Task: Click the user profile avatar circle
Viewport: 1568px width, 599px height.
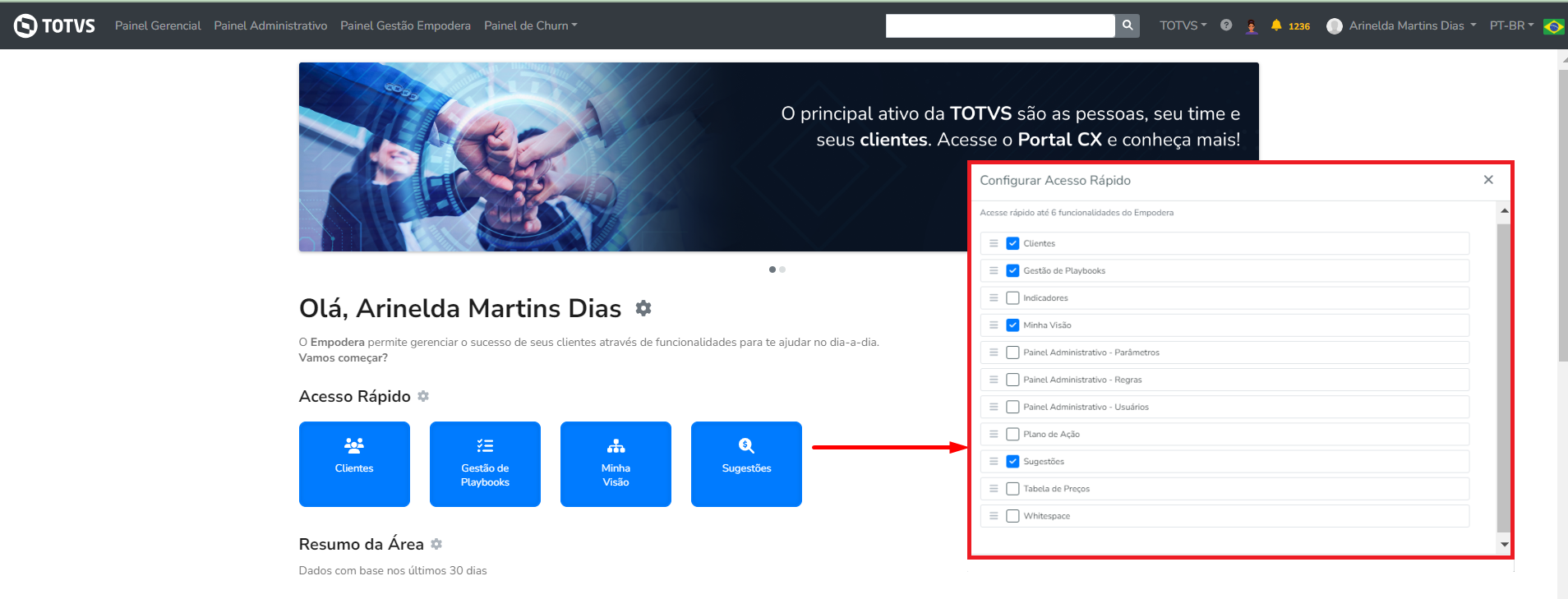Action: [x=1335, y=26]
